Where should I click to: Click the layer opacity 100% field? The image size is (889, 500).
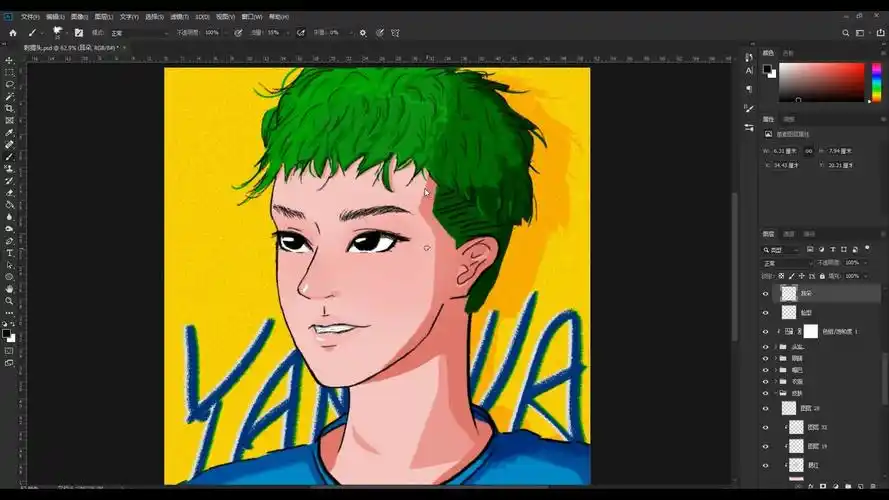click(x=852, y=263)
